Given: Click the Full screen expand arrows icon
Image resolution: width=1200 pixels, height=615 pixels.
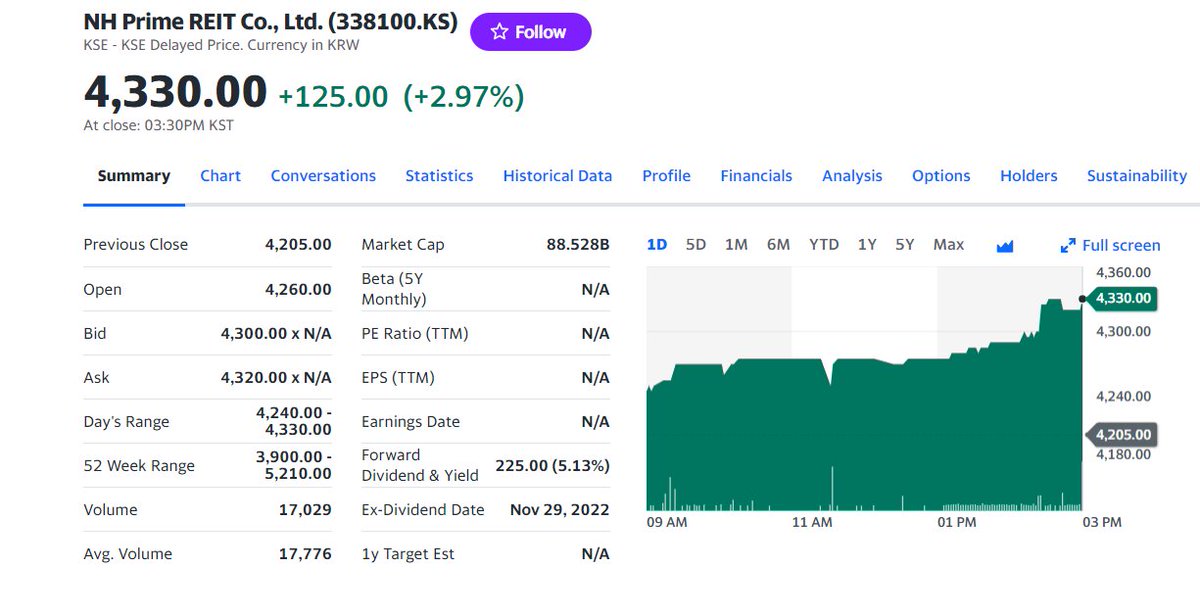Looking at the screenshot, I should (x=1068, y=246).
